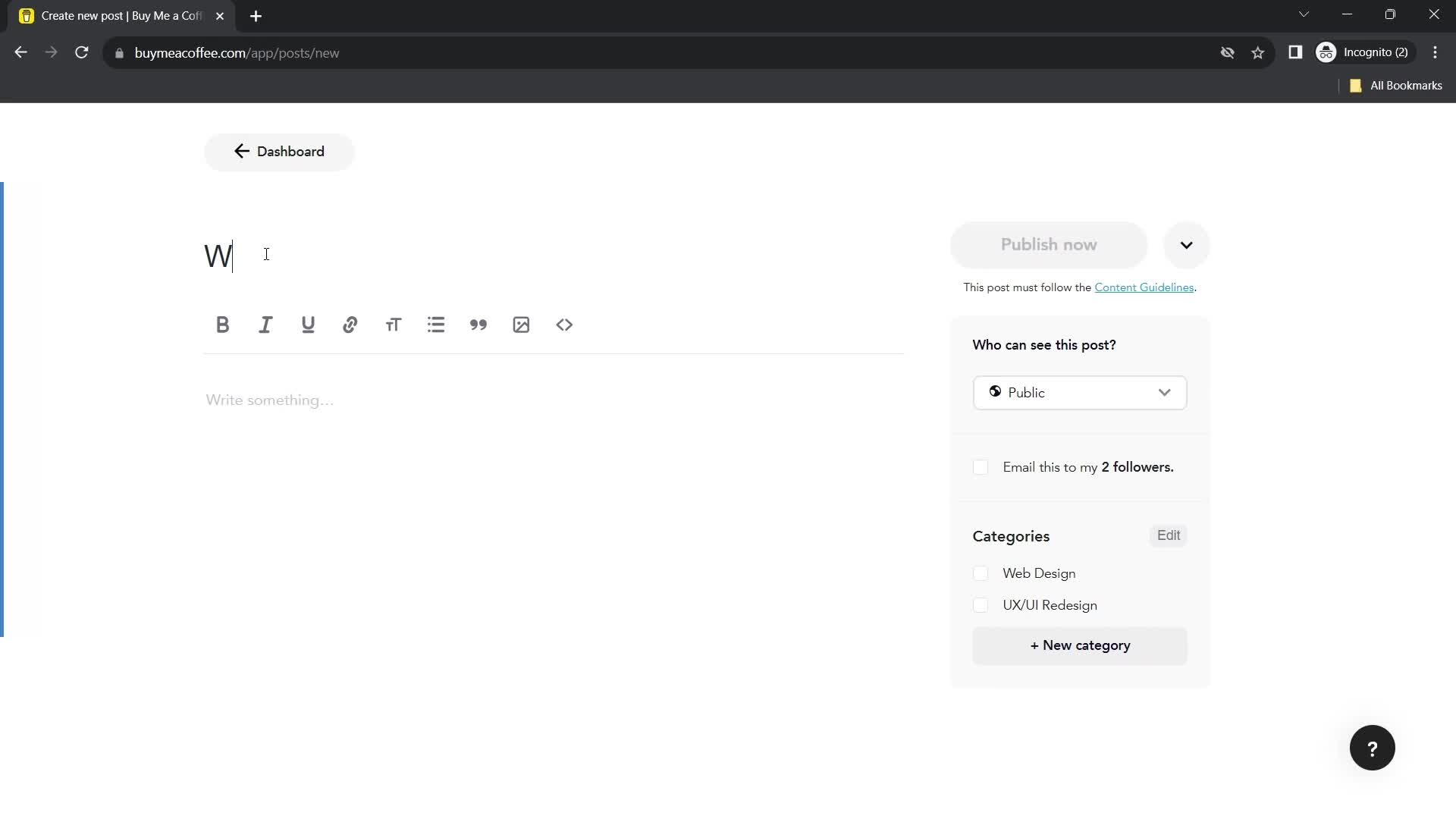The width and height of the screenshot is (1456, 819).
Task: Click the tracking protection eye icon
Action: coord(1227,52)
